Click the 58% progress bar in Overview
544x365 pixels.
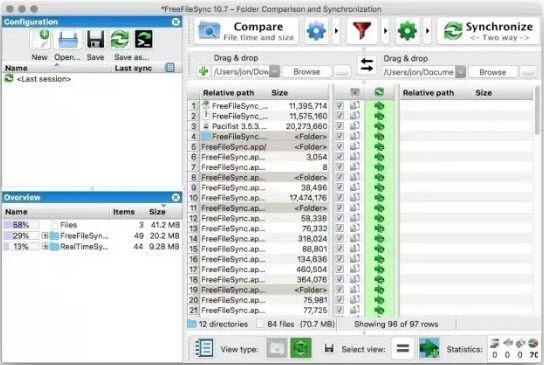[21, 225]
